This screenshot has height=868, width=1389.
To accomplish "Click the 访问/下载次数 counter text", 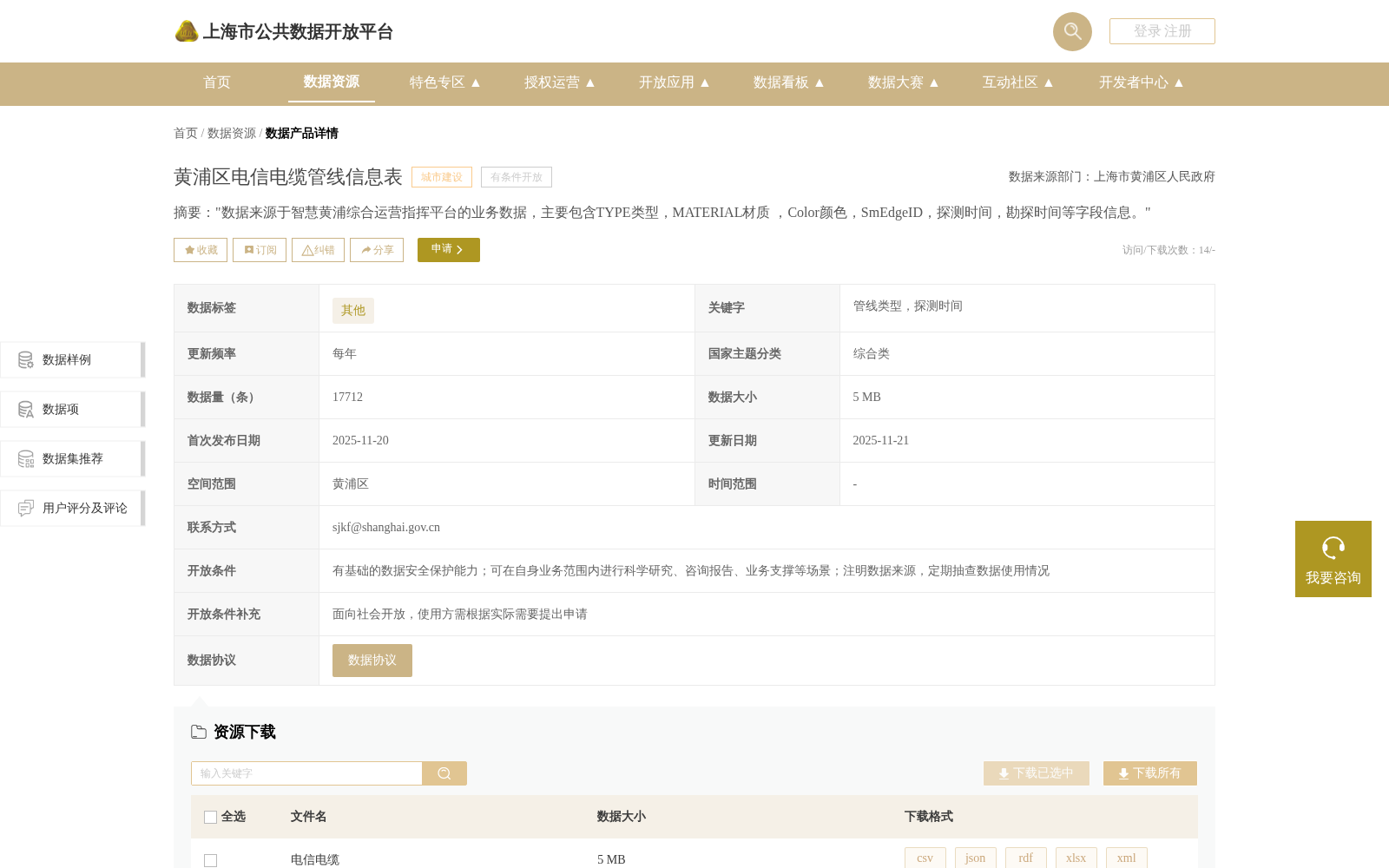I will point(1168,250).
